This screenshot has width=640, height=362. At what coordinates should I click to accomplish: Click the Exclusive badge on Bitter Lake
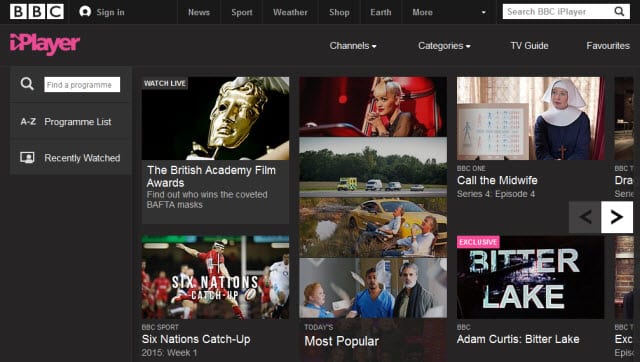pos(478,242)
